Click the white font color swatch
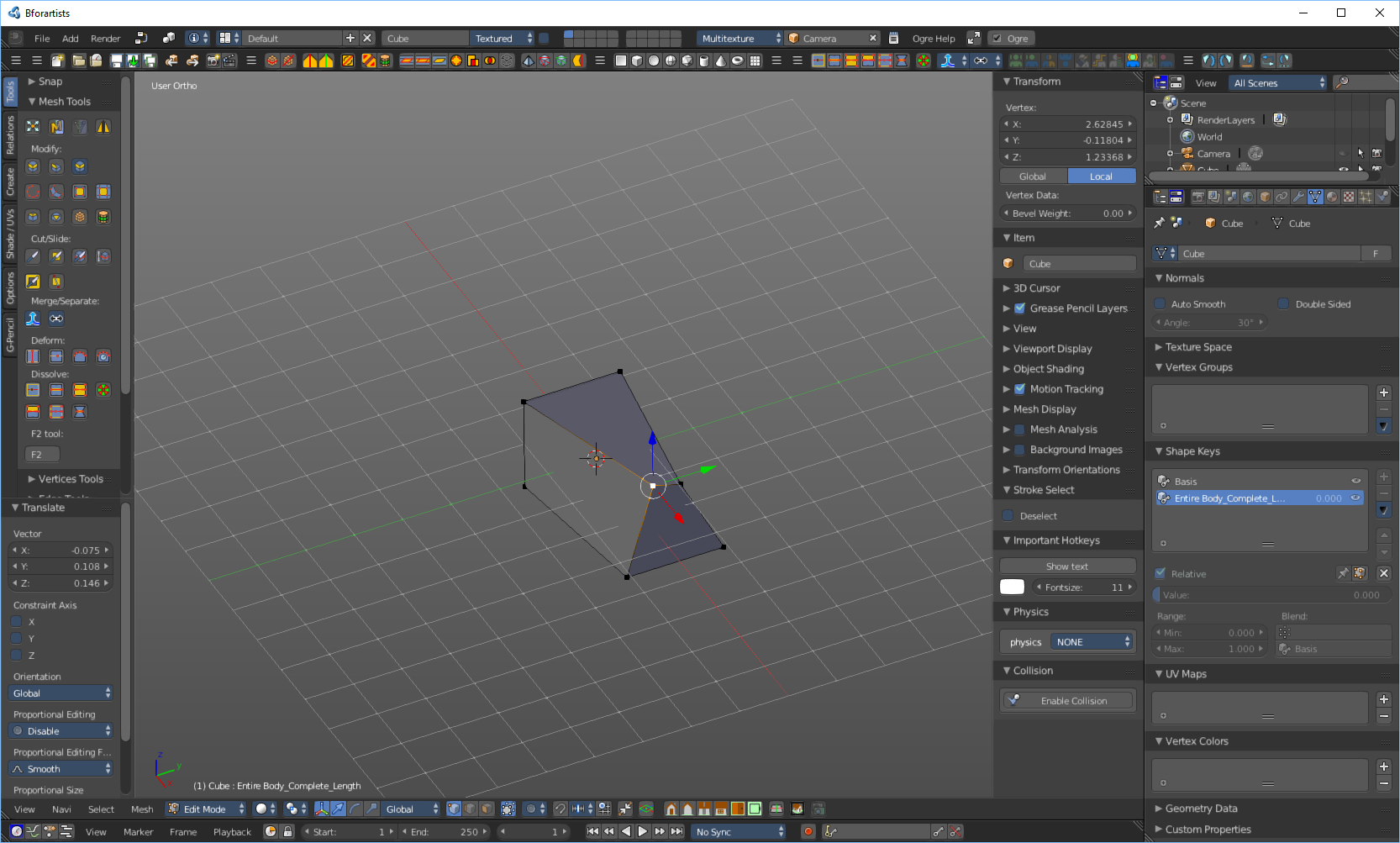Screen dimensions: 1400x843 coord(1012,587)
